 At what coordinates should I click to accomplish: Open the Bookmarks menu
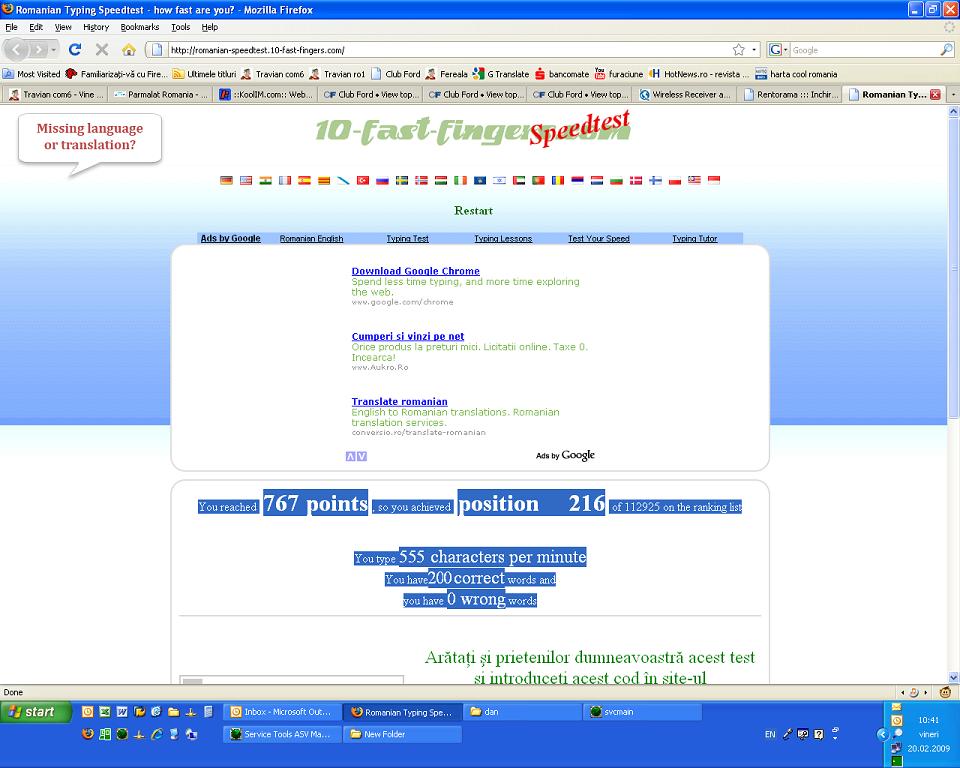[x=139, y=27]
